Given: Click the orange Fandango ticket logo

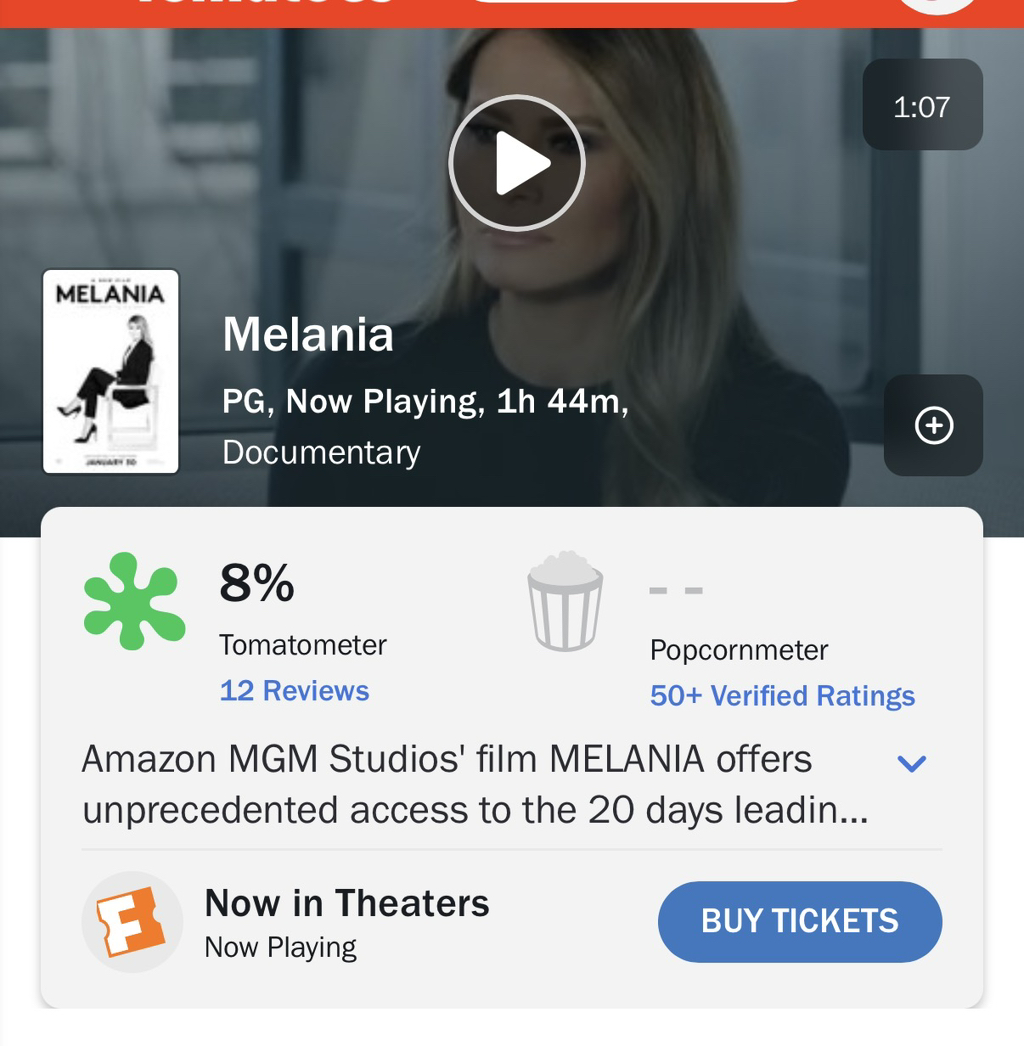Looking at the screenshot, I should tap(131, 921).
